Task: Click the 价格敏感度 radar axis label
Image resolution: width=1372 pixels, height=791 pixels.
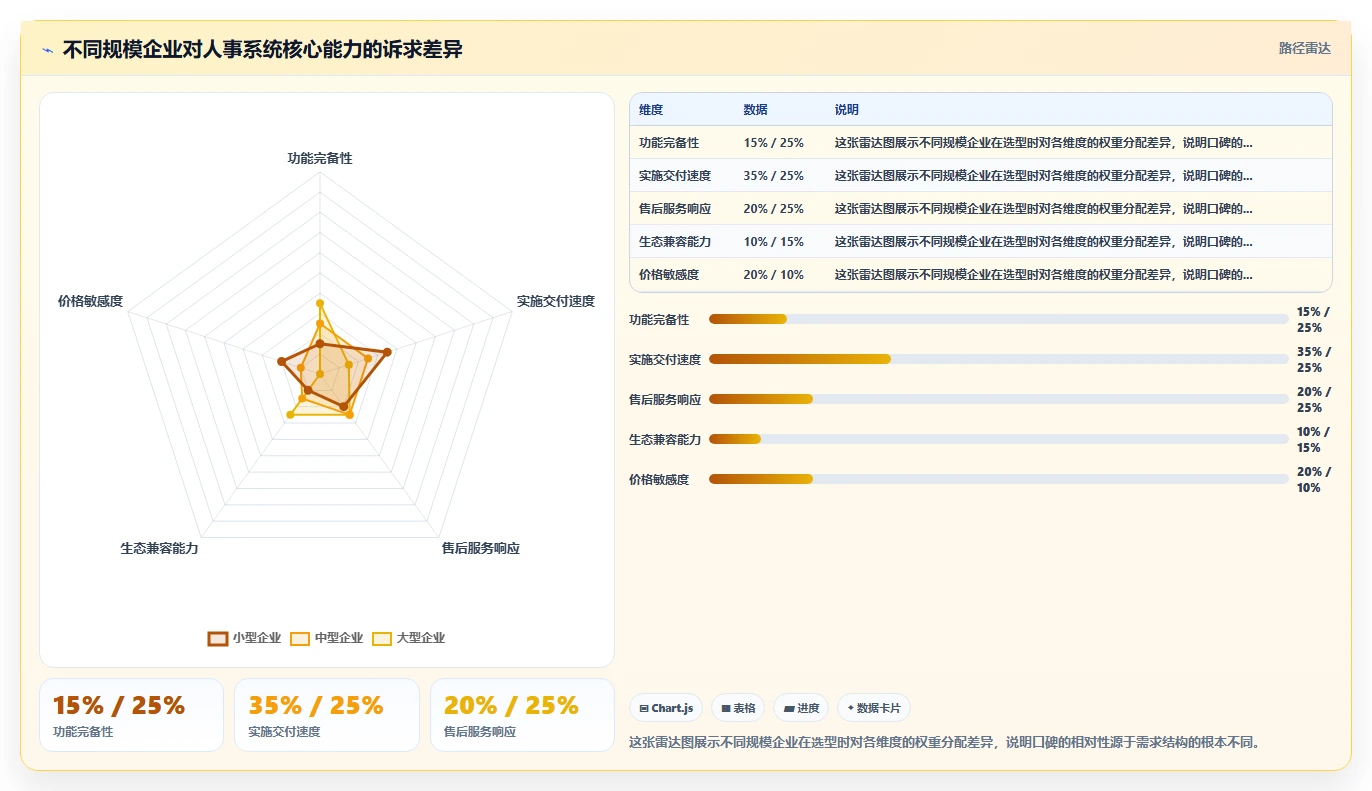Action: (x=90, y=301)
